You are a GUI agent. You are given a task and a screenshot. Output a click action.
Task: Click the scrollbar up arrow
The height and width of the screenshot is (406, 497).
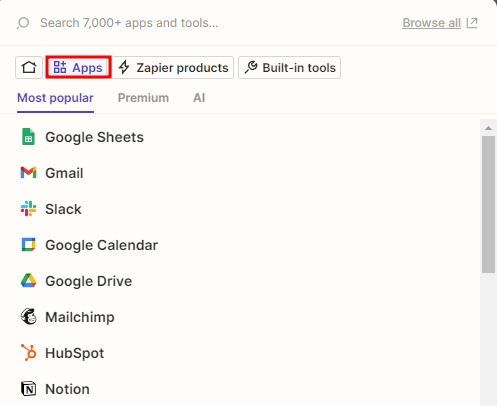488,128
